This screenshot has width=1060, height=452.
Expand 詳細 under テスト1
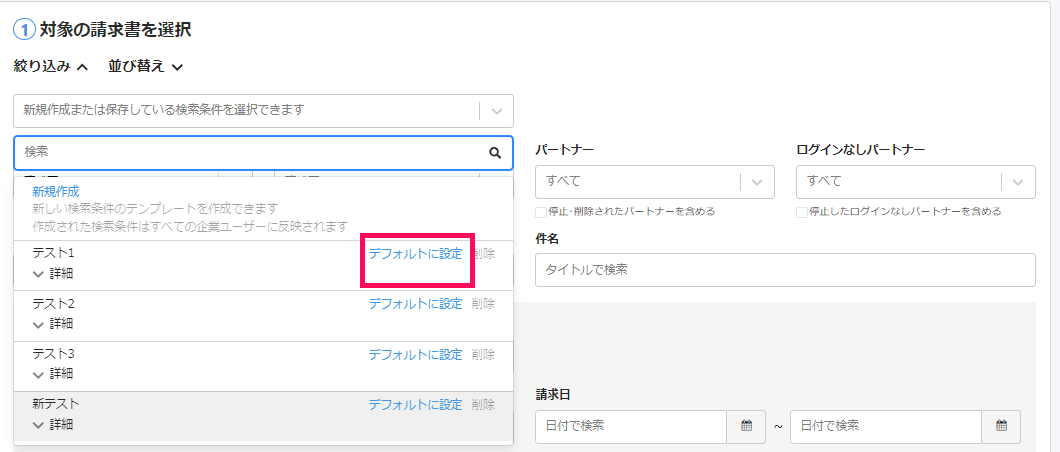point(53,274)
